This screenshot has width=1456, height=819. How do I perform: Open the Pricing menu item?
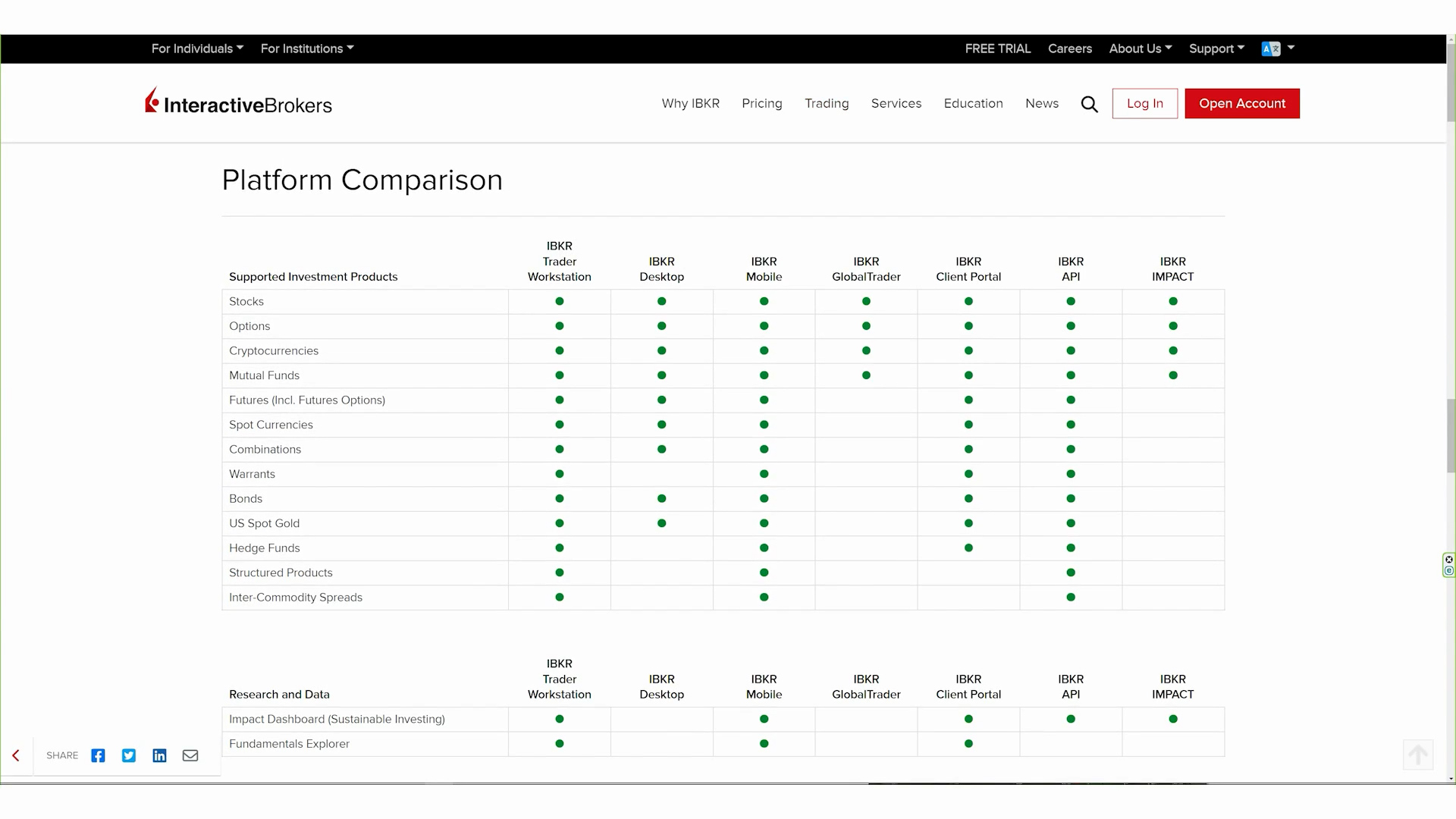pyautogui.click(x=761, y=103)
